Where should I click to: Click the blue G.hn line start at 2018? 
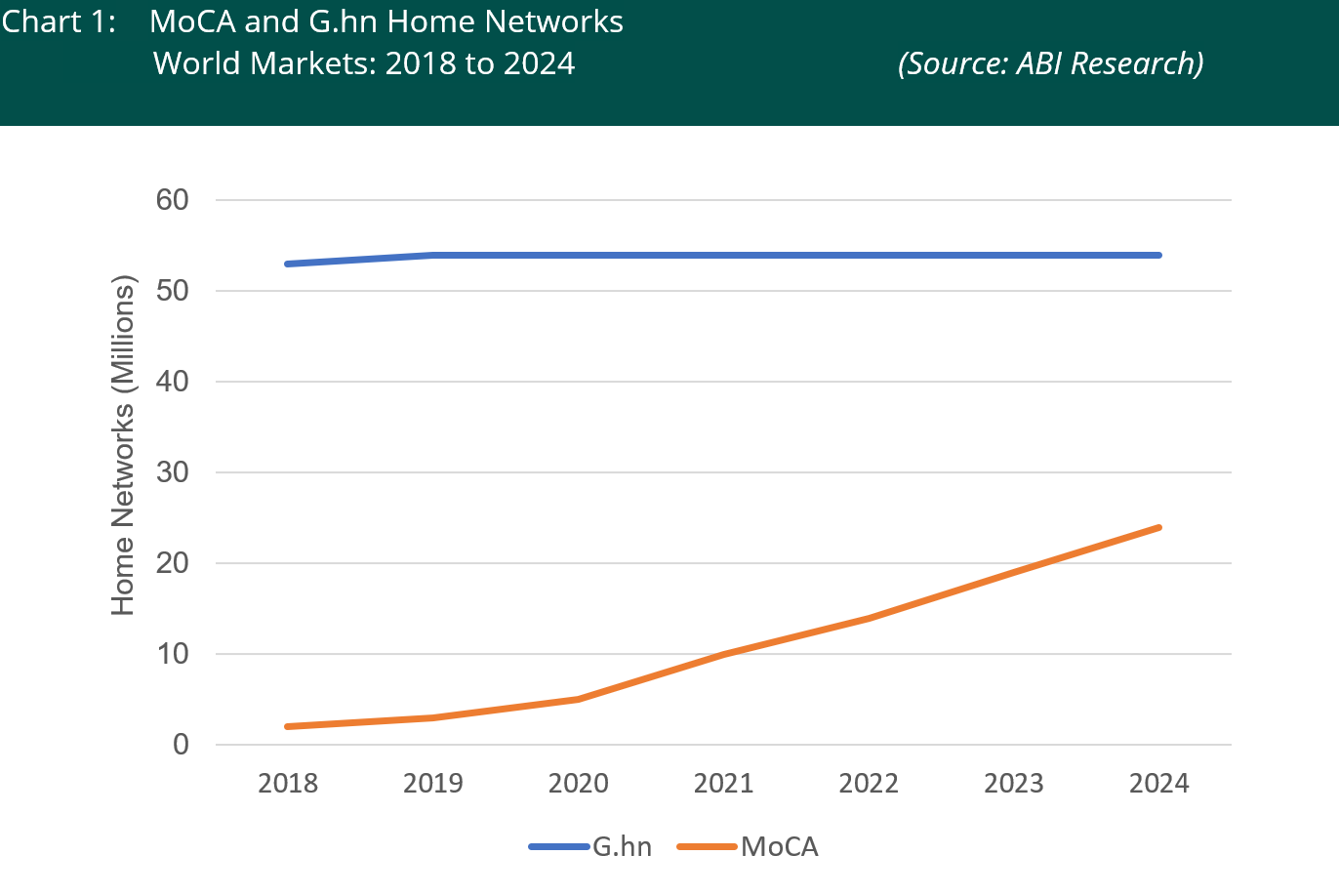(x=289, y=264)
